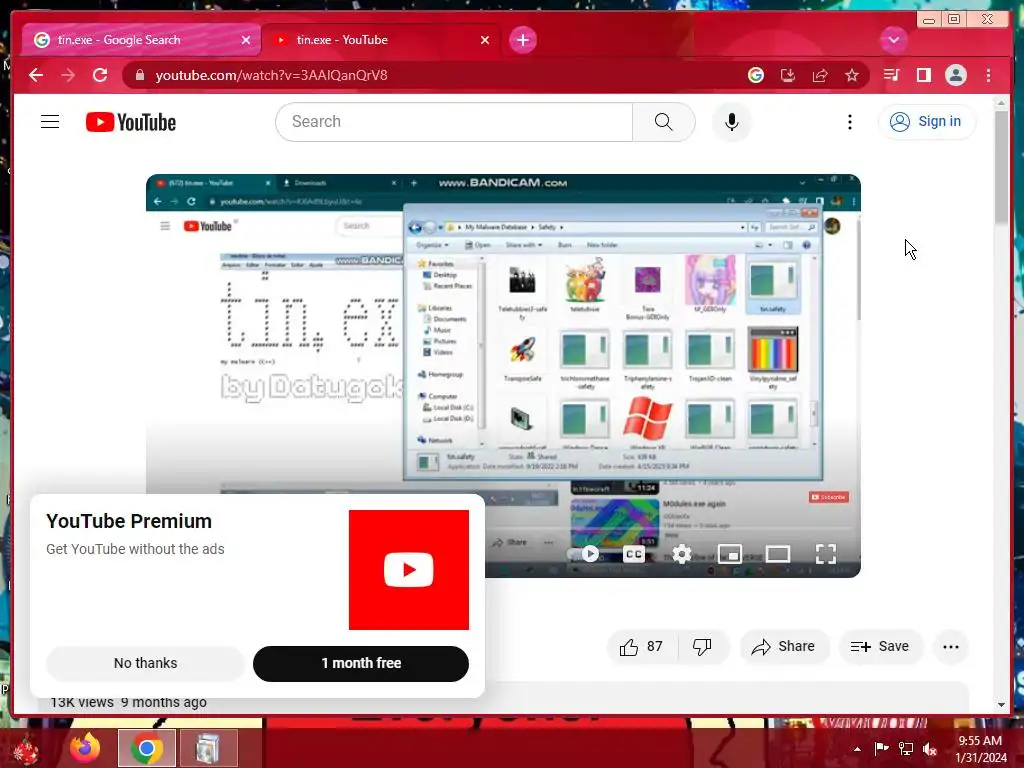Click the YouTube Premium red logo image
This screenshot has width=1024, height=768.
pos(409,570)
